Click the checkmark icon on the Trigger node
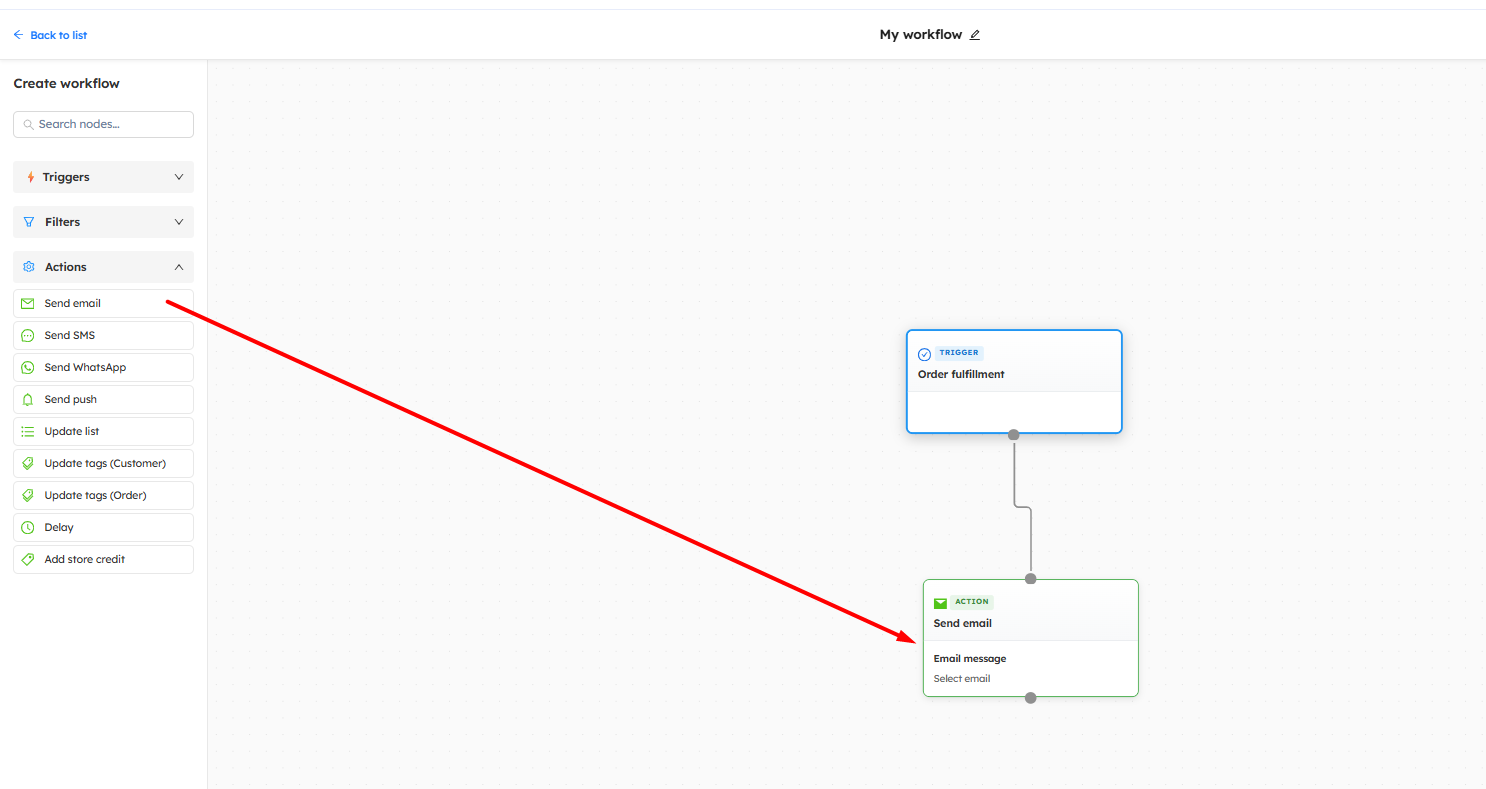 924,354
